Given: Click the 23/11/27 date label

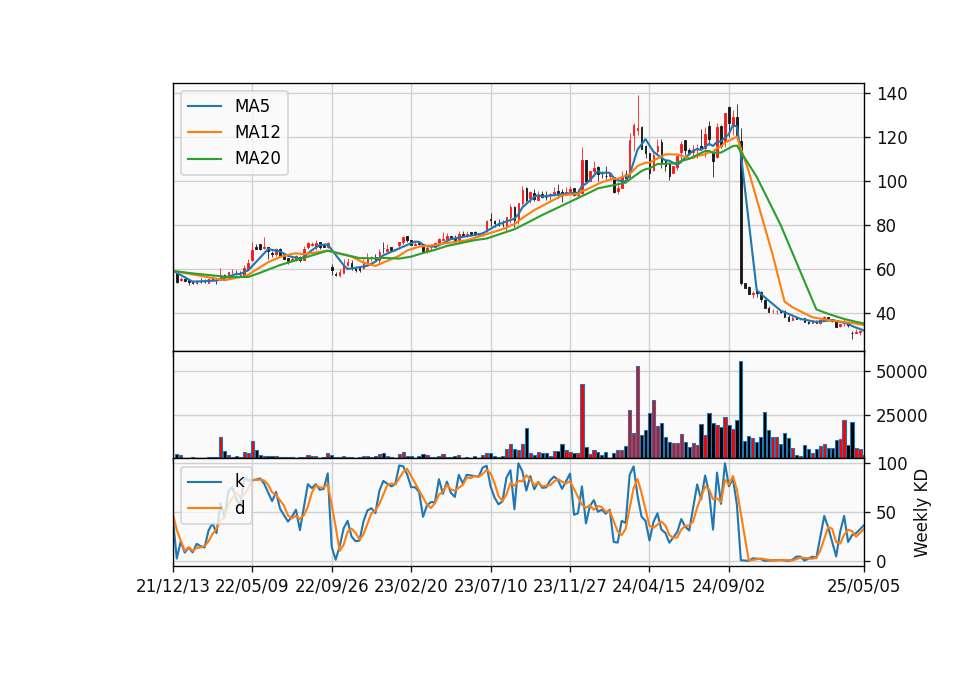Looking at the screenshot, I should pos(569,587).
